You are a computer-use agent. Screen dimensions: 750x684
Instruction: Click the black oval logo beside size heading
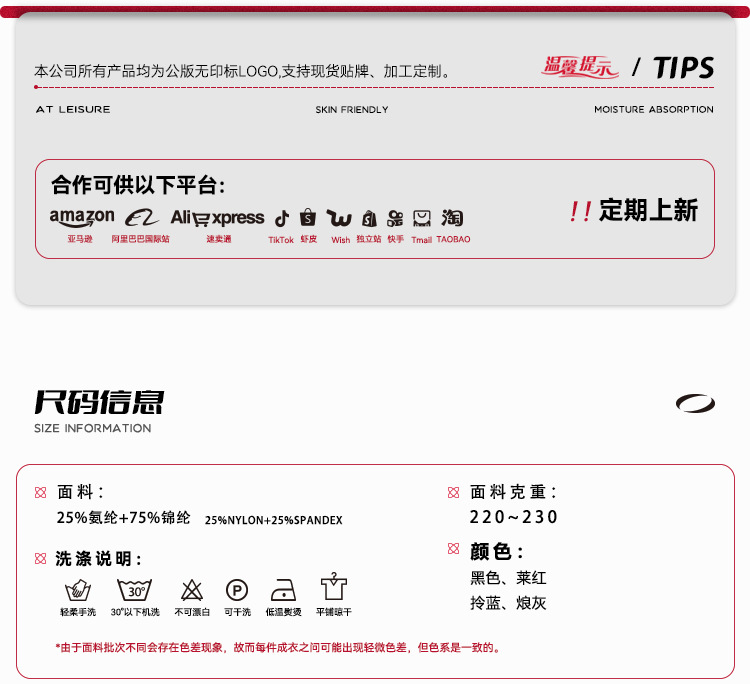[695, 403]
